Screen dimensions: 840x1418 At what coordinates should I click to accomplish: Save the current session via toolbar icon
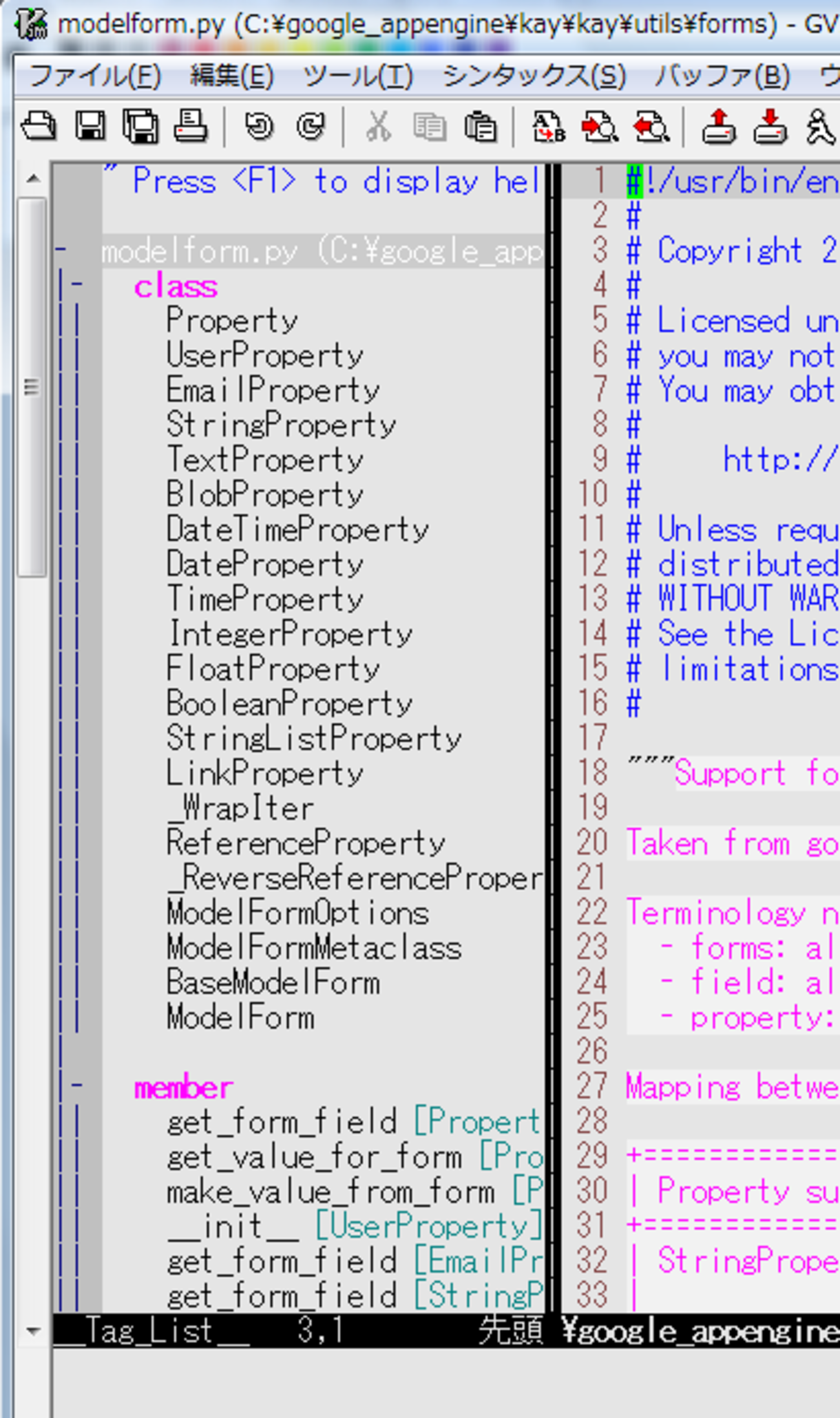click(770, 126)
